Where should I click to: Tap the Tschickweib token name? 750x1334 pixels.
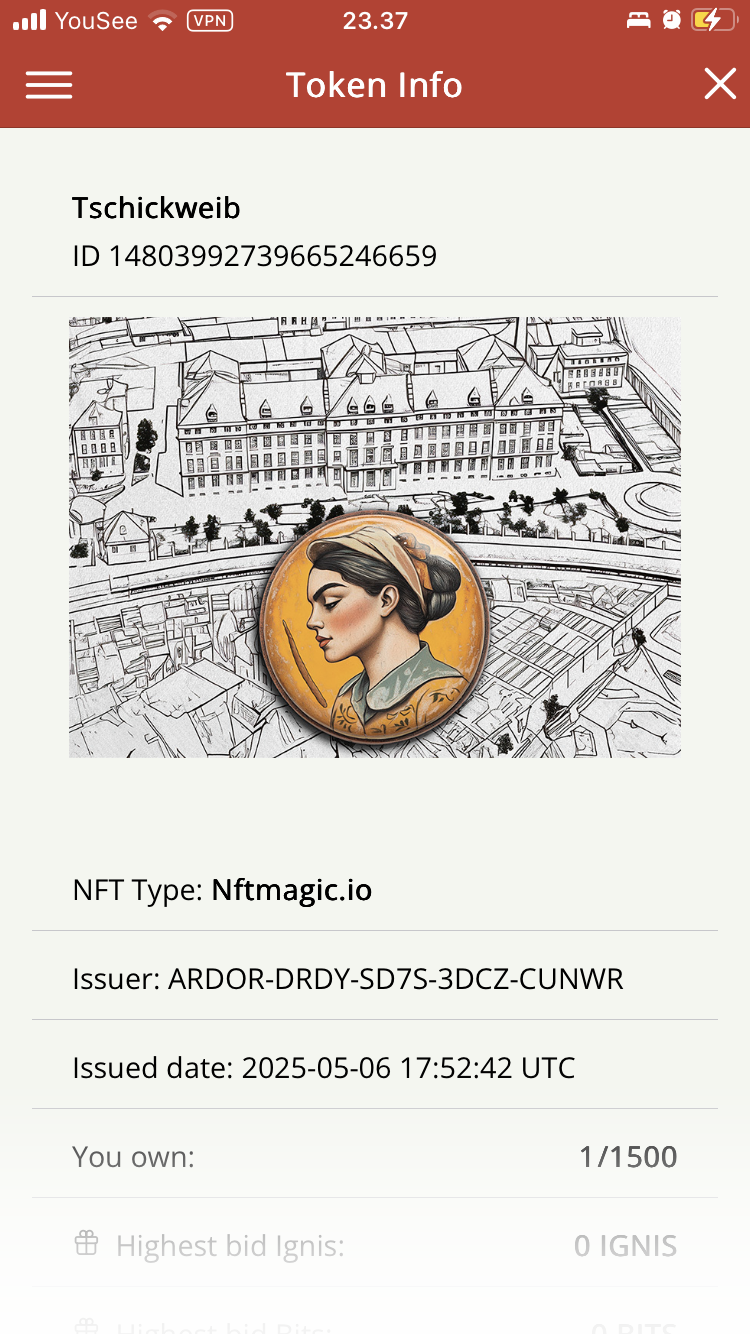pyautogui.click(x=156, y=208)
